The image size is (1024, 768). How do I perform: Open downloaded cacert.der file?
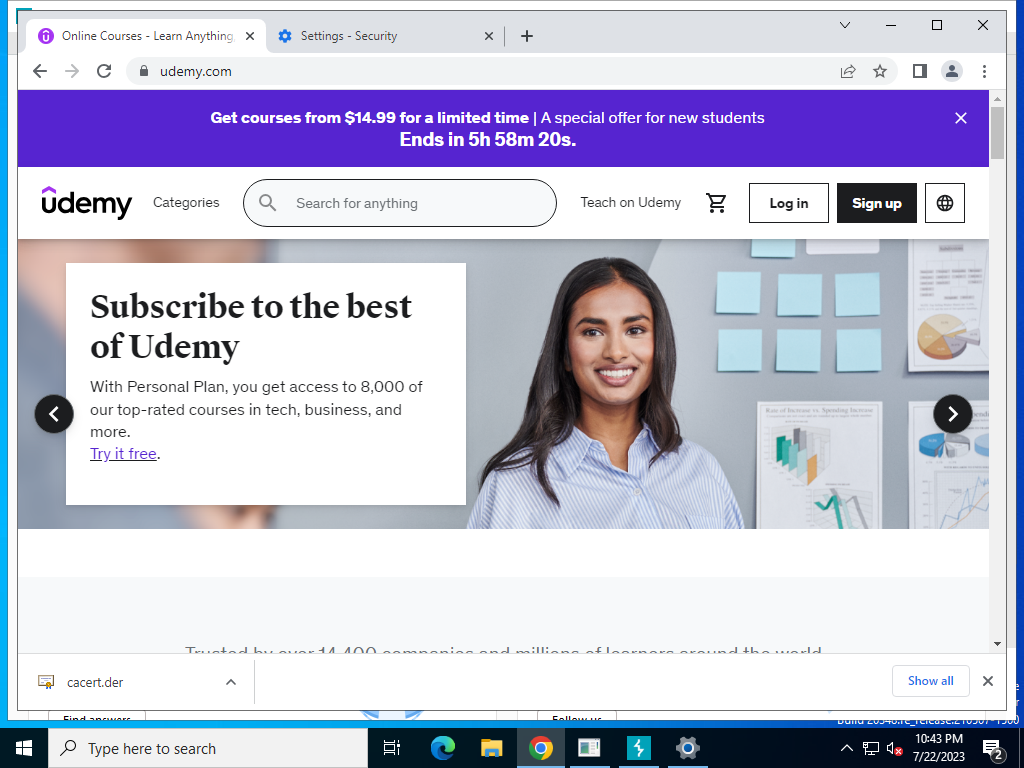(x=95, y=682)
